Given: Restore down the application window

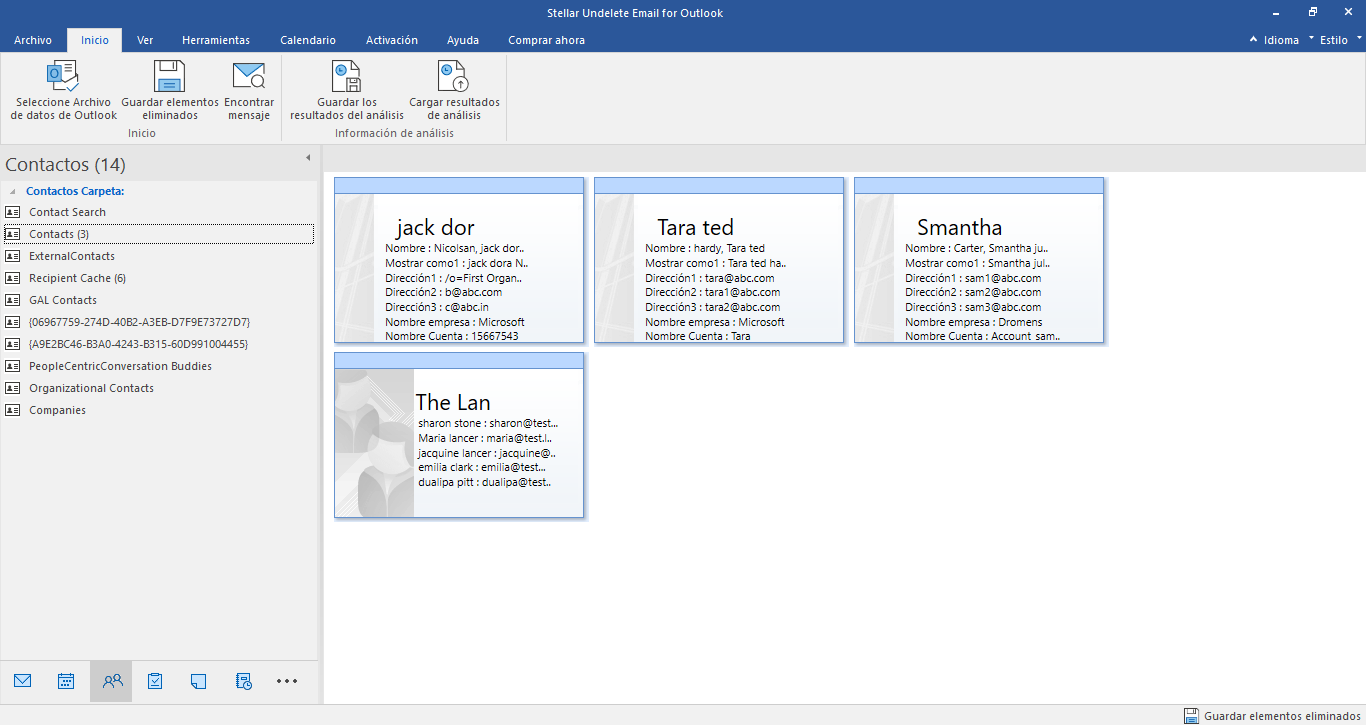Looking at the screenshot, I should point(1312,12).
